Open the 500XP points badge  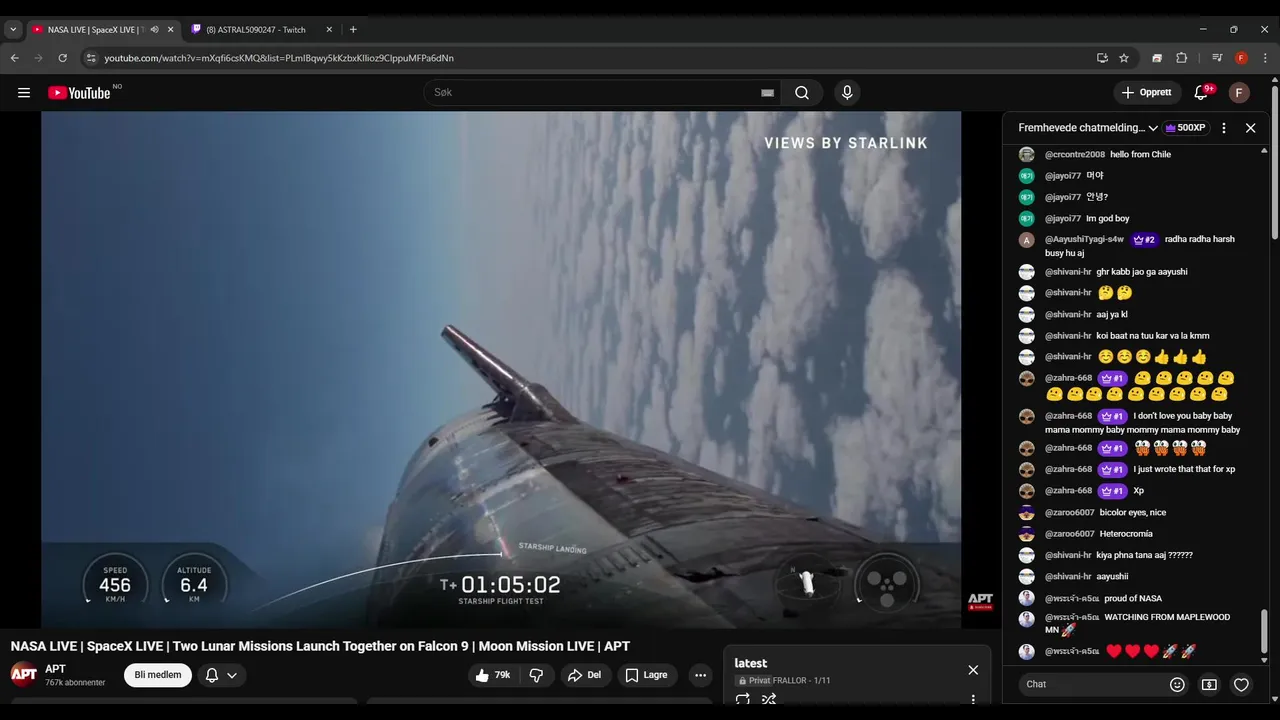click(1185, 128)
